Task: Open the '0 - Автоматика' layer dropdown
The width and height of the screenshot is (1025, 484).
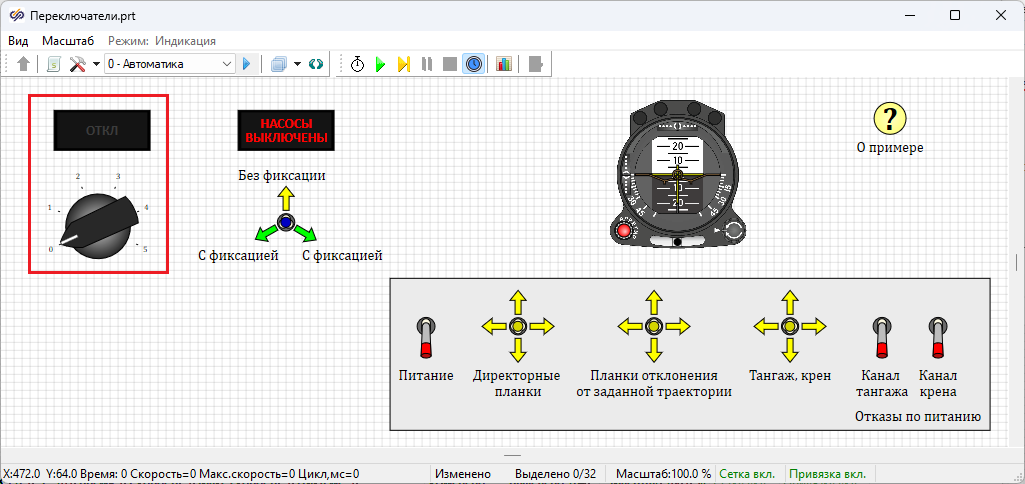Action: pos(169,64)
